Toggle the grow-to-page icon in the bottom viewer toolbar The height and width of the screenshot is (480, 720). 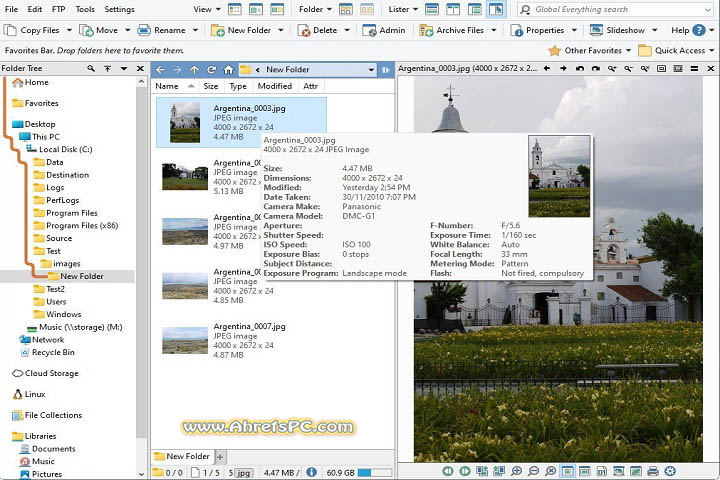point(585,471)
